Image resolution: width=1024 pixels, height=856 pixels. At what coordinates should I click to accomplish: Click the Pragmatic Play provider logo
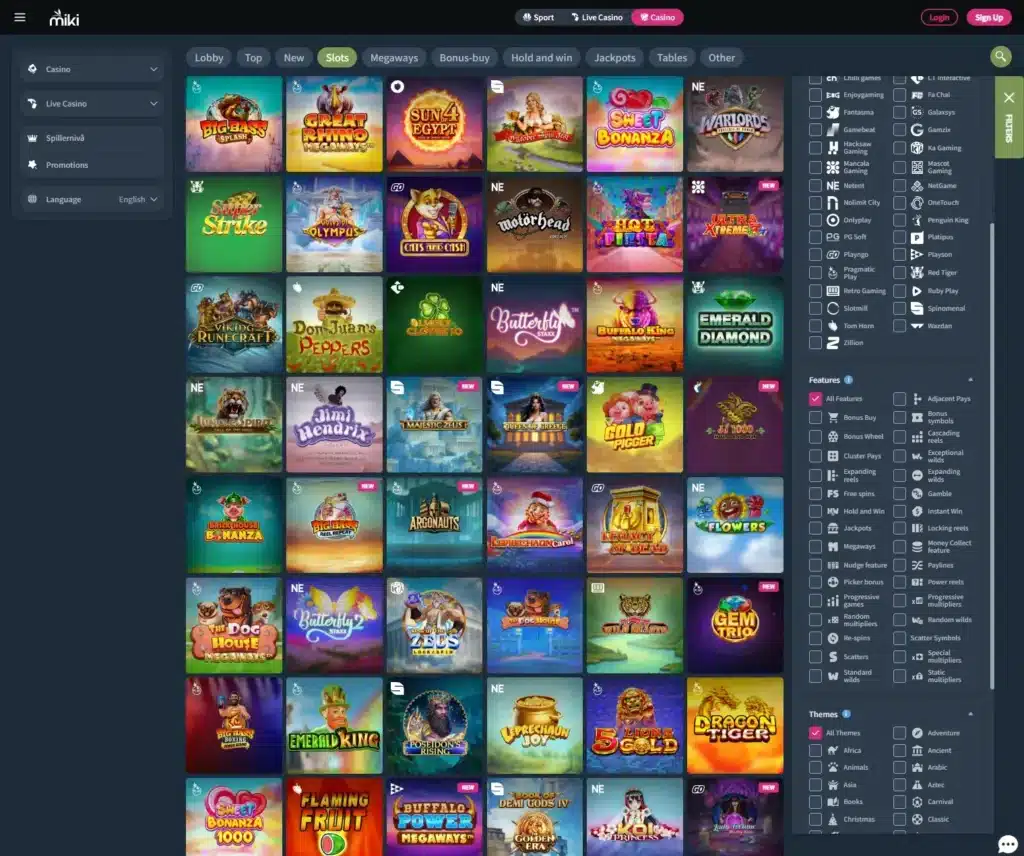pyautogui.click(x=833, y=273)
